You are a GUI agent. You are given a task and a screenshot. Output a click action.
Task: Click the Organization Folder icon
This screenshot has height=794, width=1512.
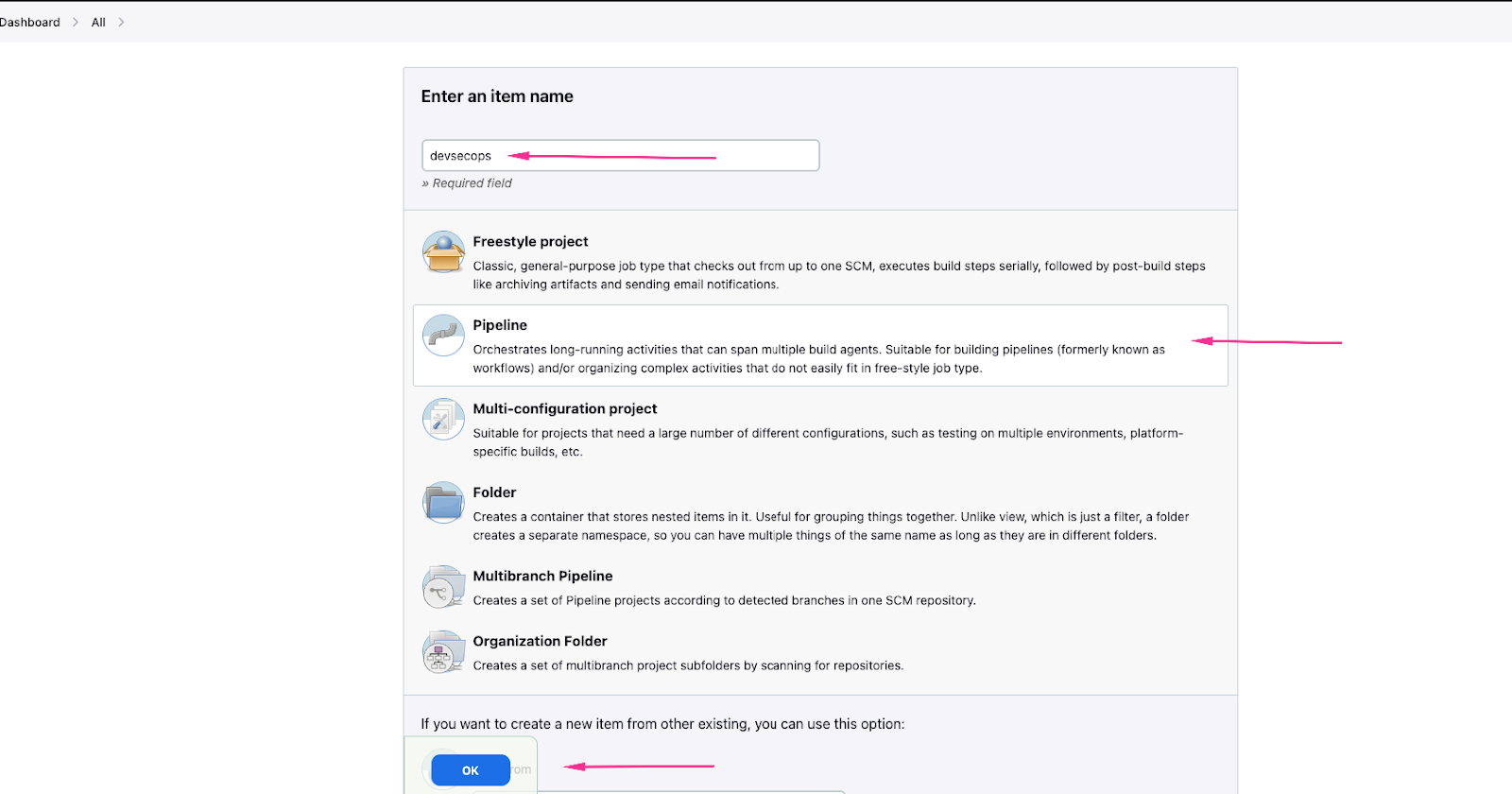443,652
